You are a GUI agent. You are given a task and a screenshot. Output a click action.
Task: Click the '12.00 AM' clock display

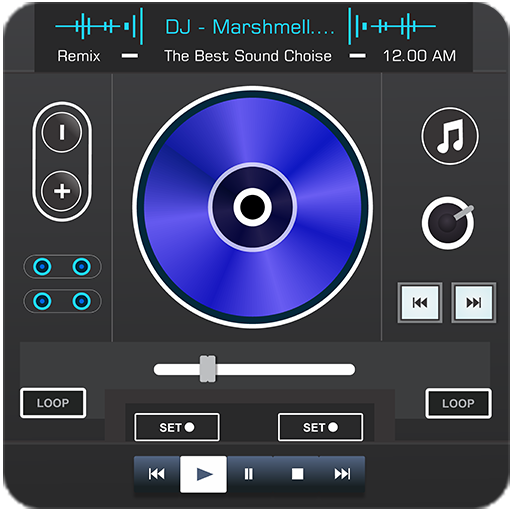(419, 56)
